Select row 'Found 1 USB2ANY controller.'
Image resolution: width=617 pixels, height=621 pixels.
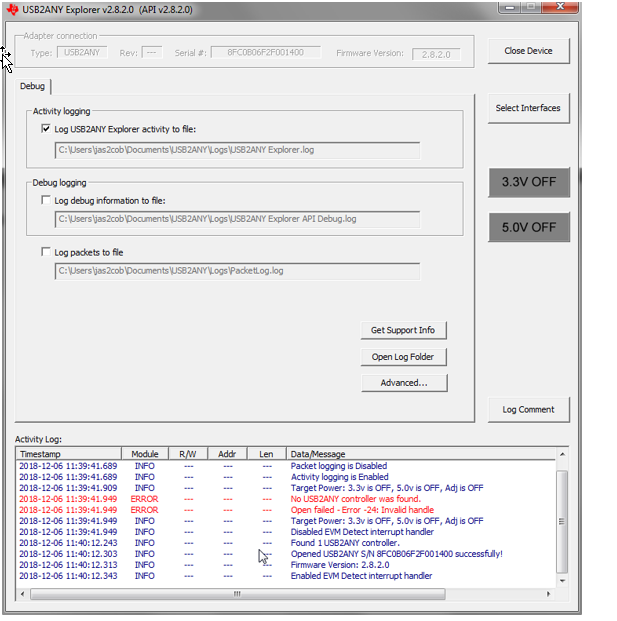click(286, 543)
